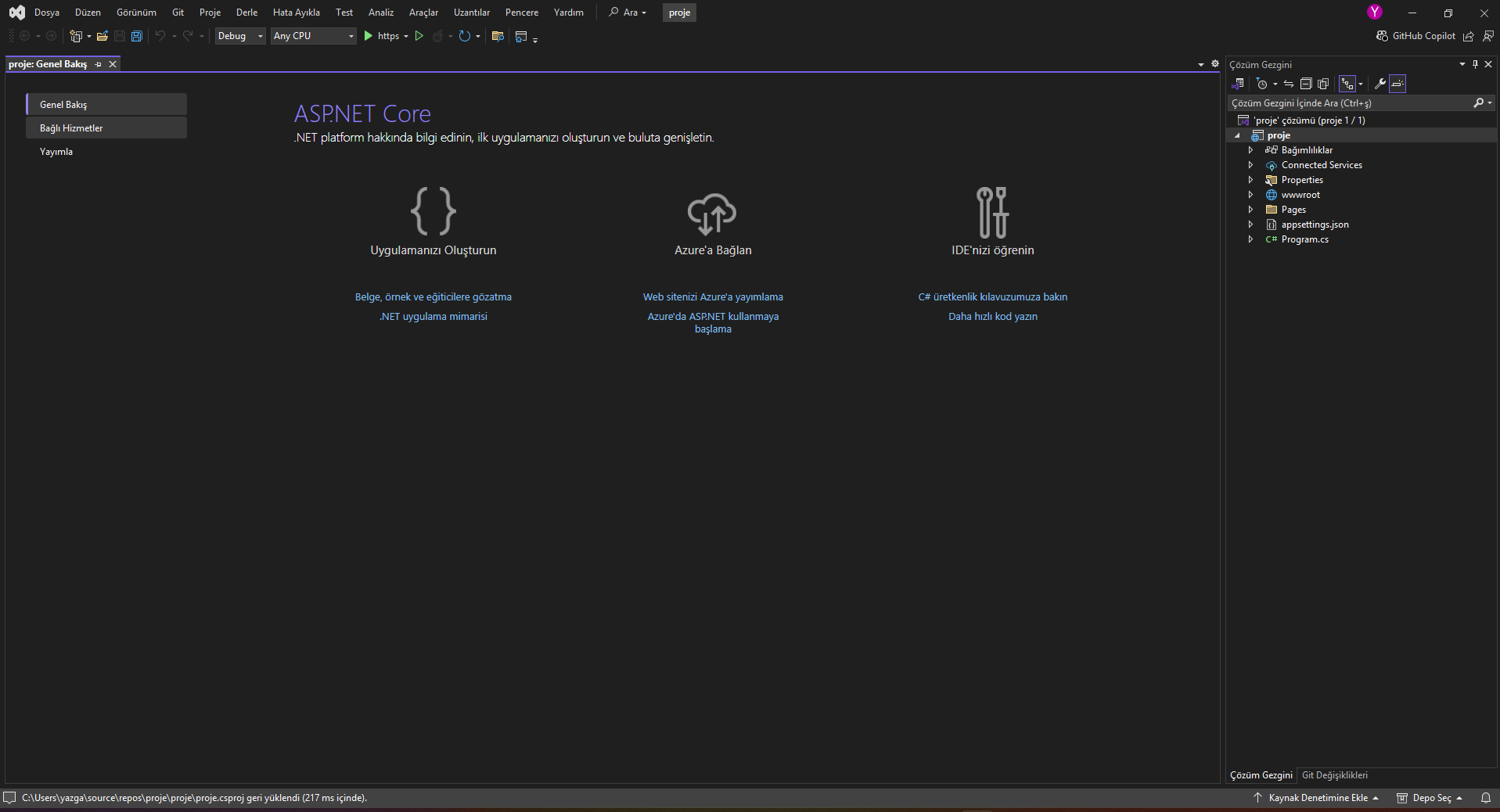Open Azure'da ASP.NET kullanmaya başlama link
1500x812 pixels.
pos(713,323)
